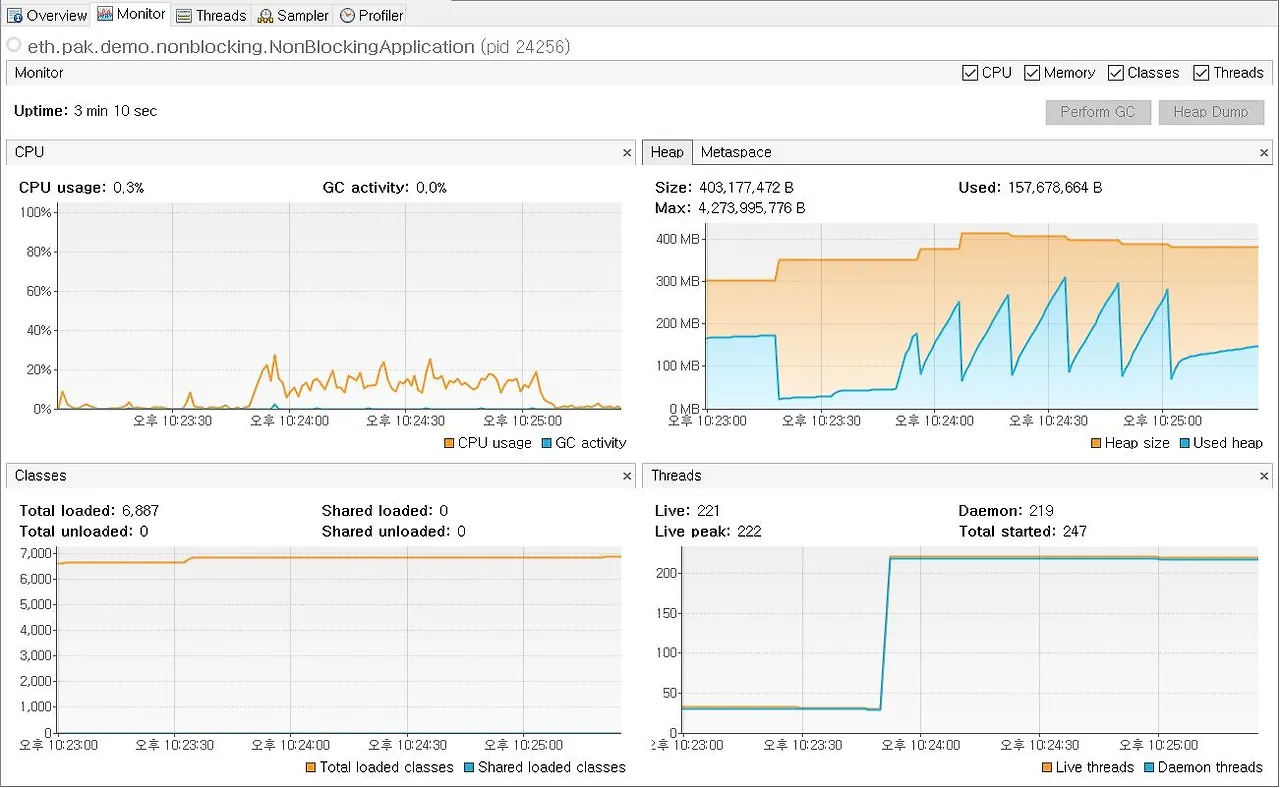
Task: Close the CPU graph panel
Action: [627, 153]
